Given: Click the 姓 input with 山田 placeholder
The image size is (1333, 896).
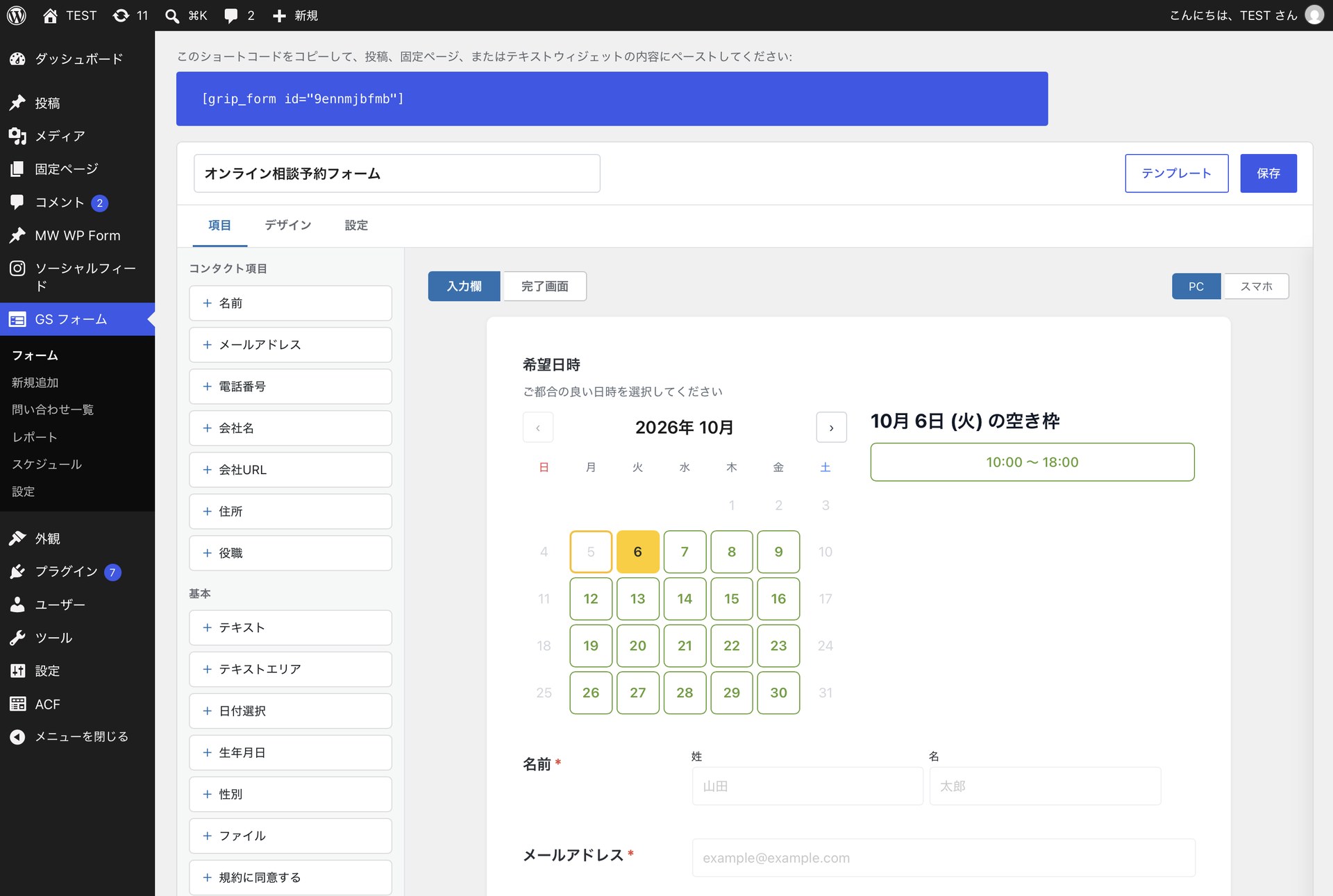Looking at the screenshot, I should coord(807,786).
